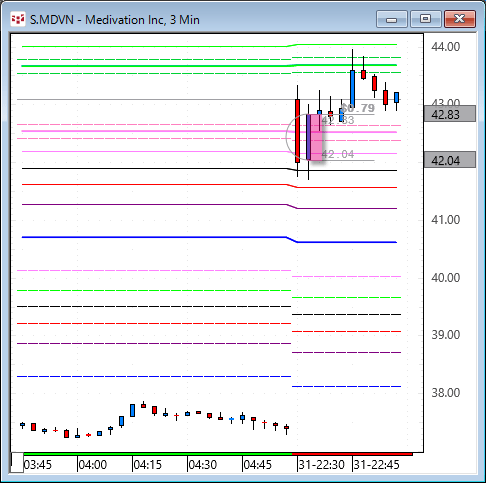Select the tall blue candlestick near 43.50
This screenshot has height=483, width=486.
(x=352, y=89)
